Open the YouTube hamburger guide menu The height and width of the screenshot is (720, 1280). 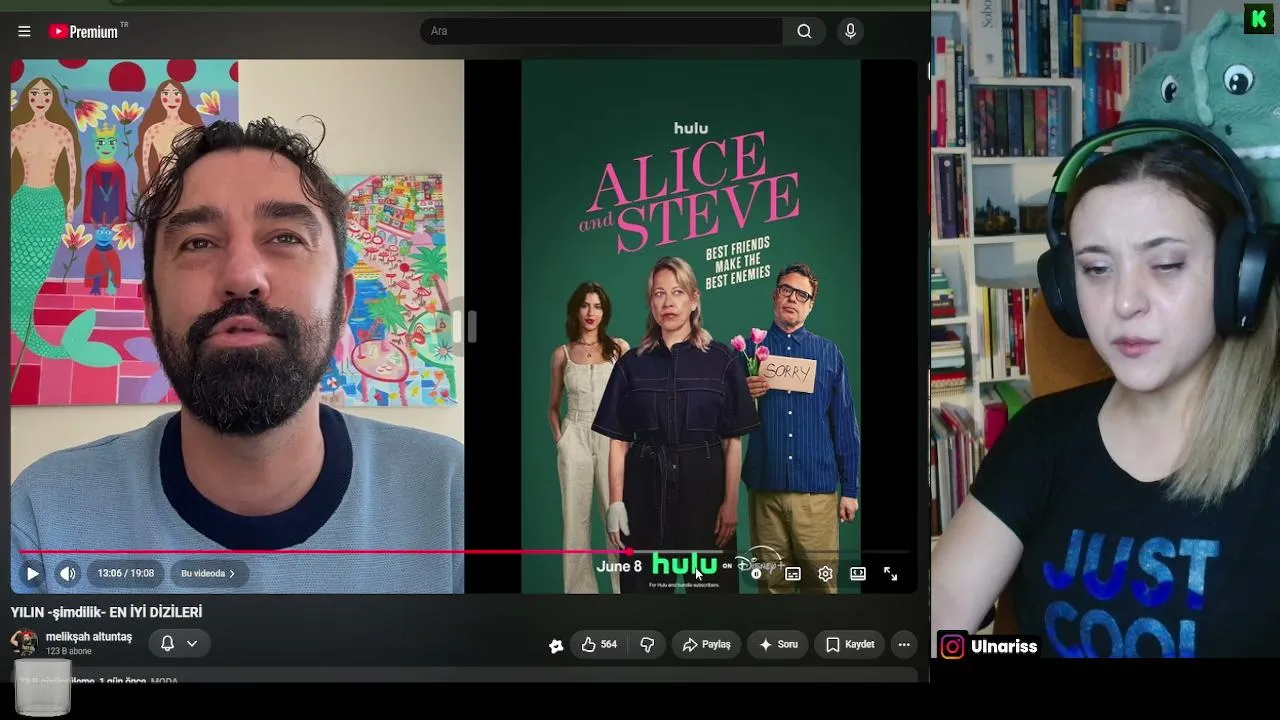pos(24,31)
